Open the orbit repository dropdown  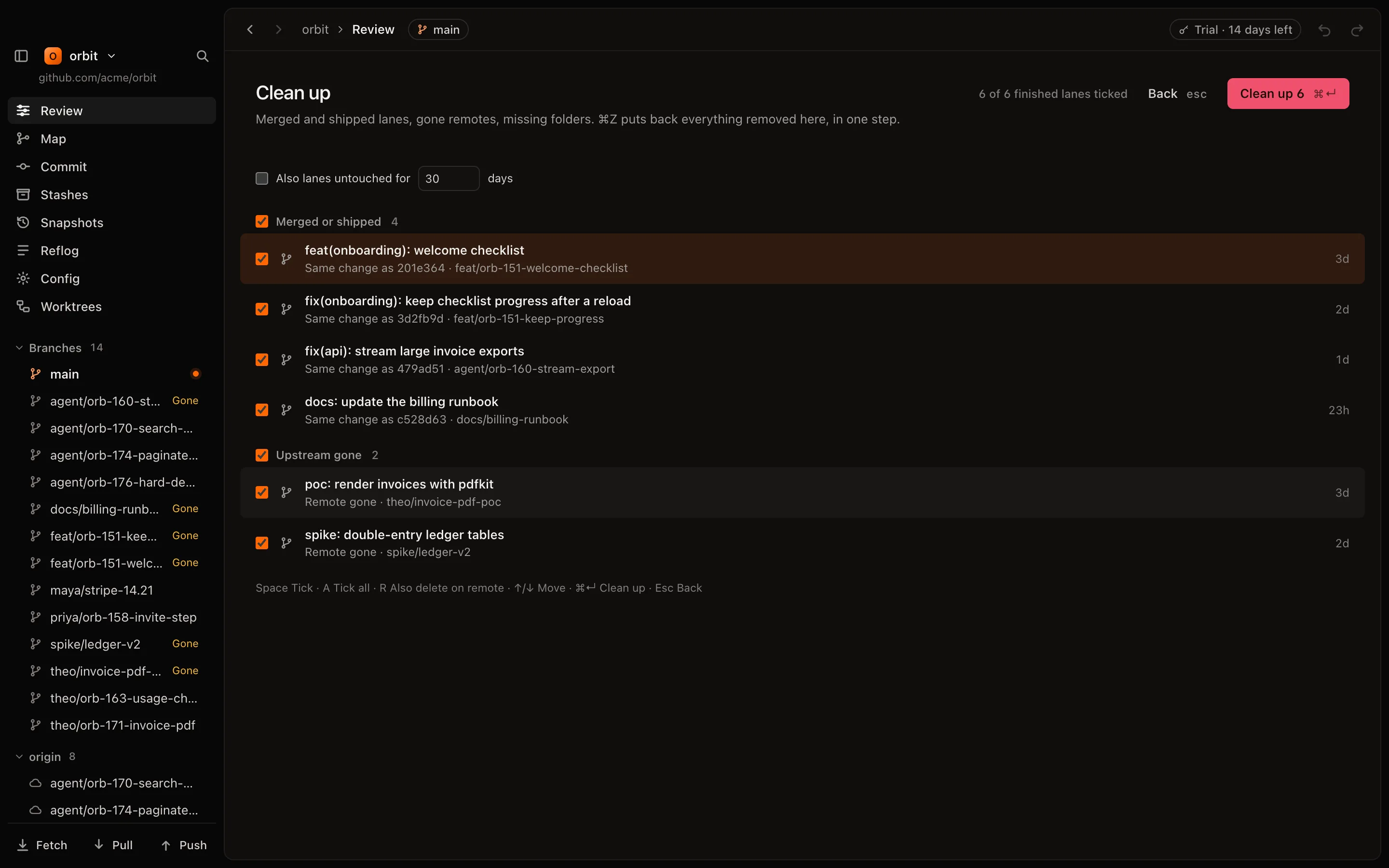(81, 55)
